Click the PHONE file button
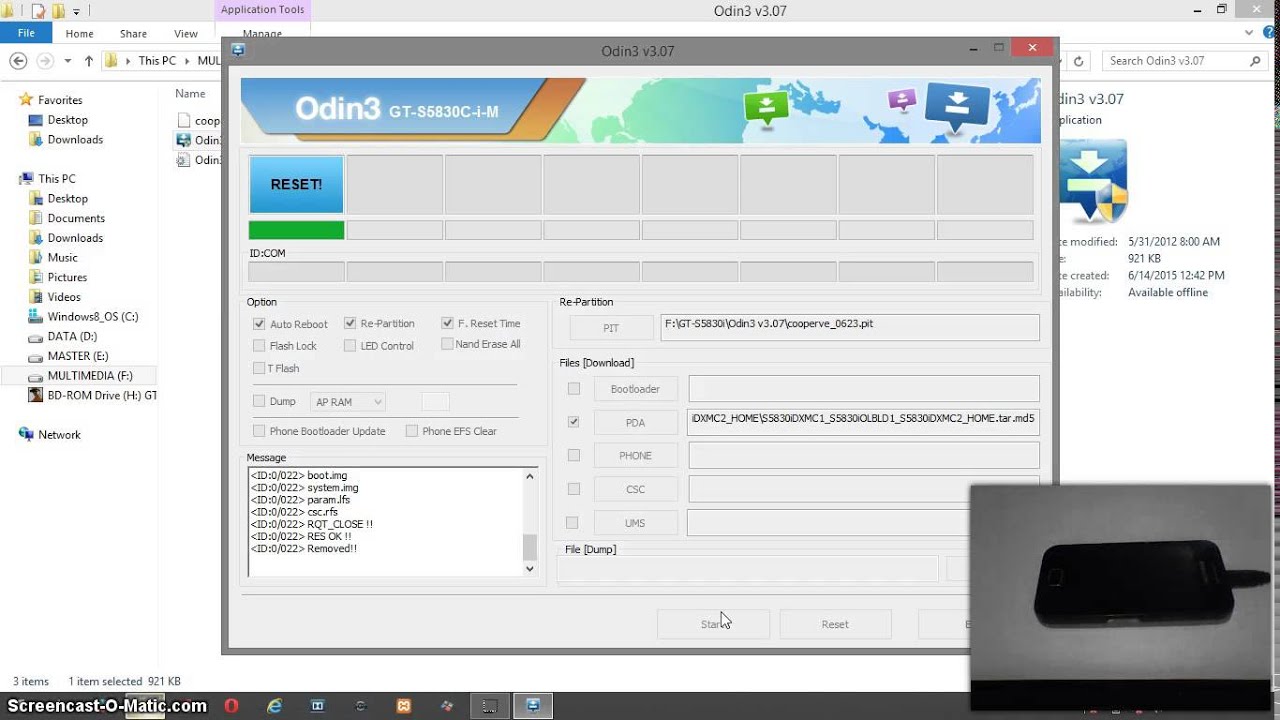This screenshot has height=720, width=1280. click(635, 456)
